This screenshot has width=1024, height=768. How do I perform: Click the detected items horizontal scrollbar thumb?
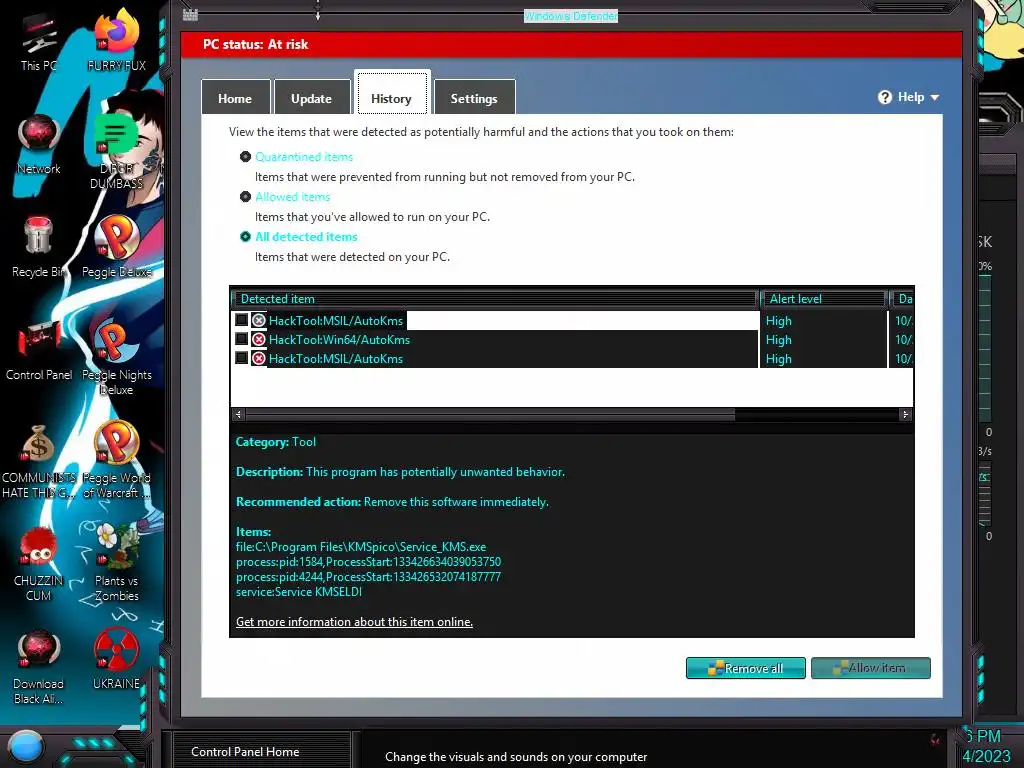tap(490, 414)
